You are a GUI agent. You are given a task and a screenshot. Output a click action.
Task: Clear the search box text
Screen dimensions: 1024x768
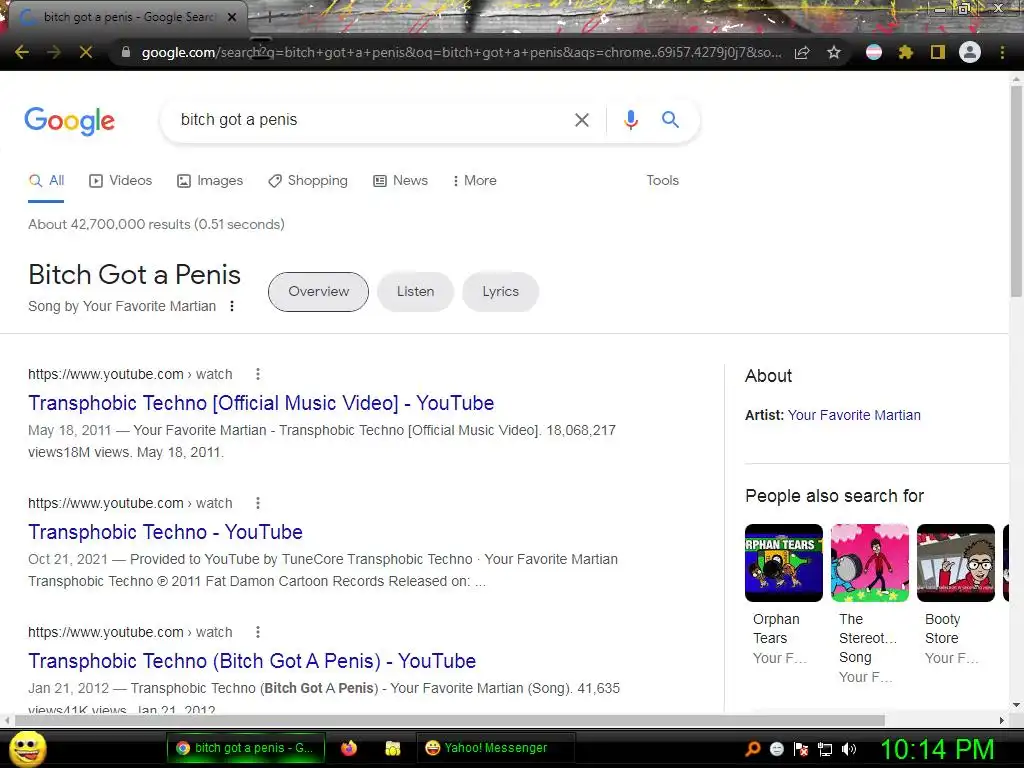[581, 120]
